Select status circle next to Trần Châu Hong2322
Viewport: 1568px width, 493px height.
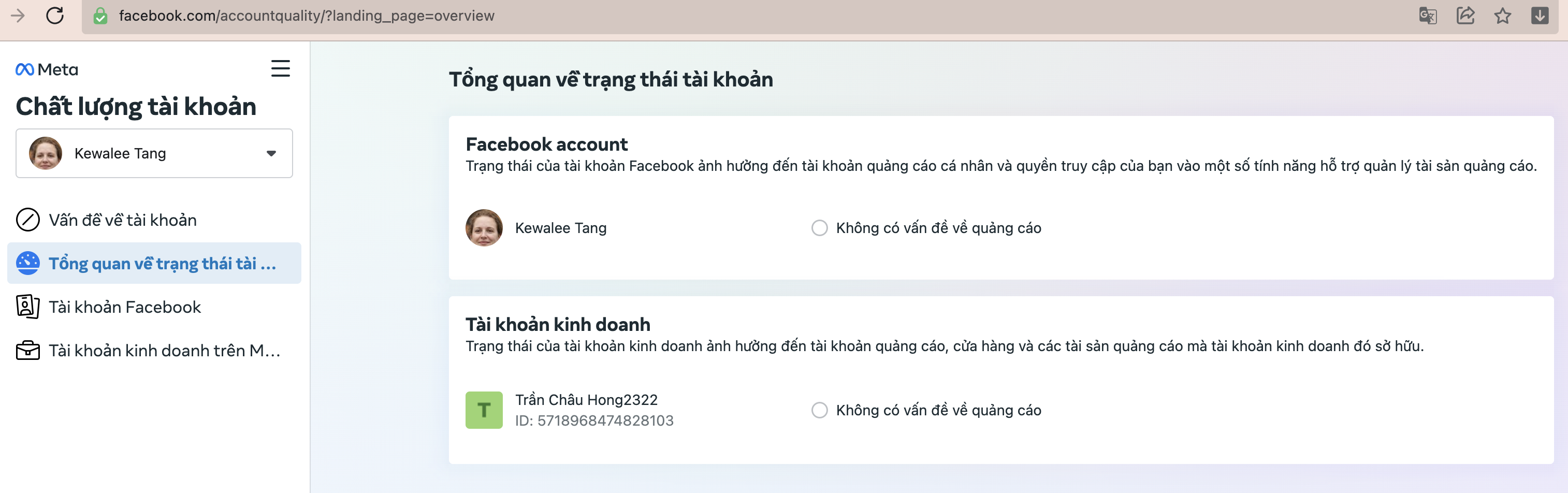click(819, 410)
